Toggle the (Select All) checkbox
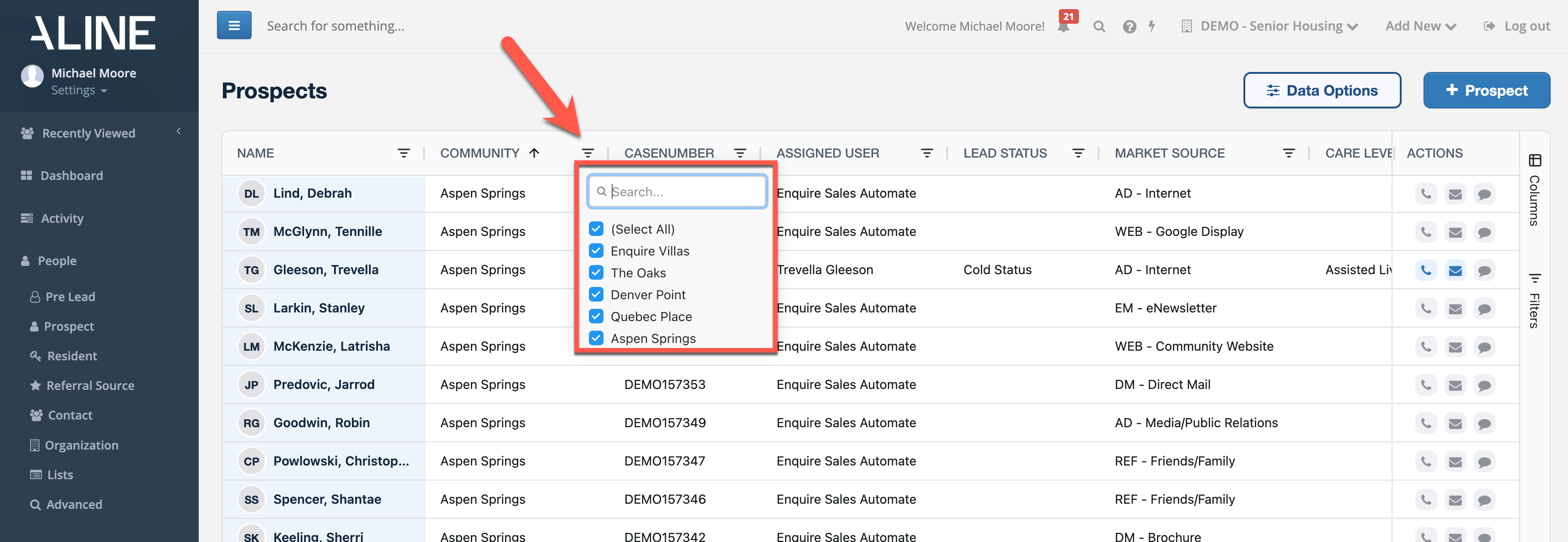Viewport: 1568px width, 542px height. (x=596, y=229)
